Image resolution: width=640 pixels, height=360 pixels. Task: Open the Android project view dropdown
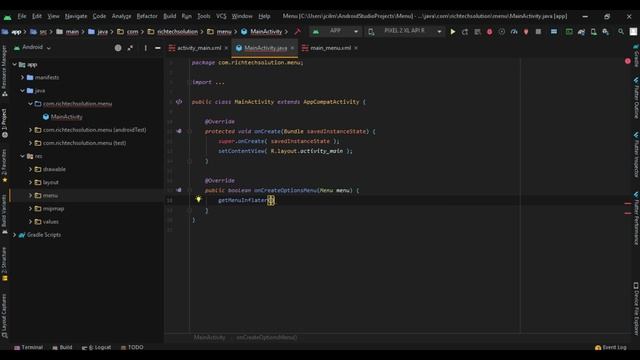(33, 48)
